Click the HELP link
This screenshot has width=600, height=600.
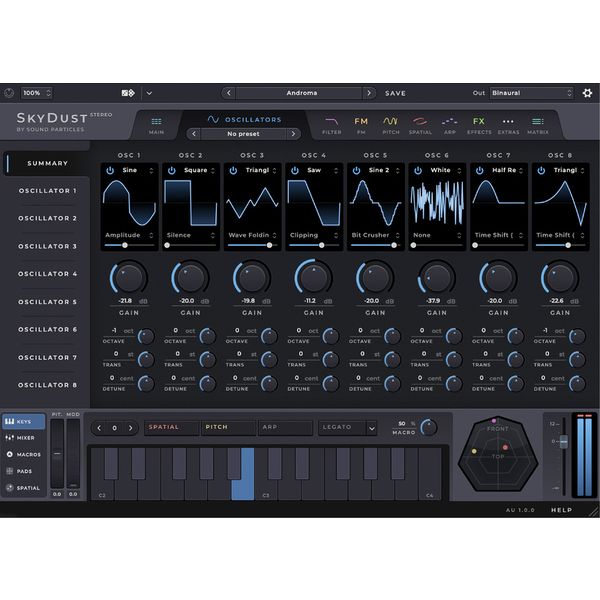[x=562, y=509]
